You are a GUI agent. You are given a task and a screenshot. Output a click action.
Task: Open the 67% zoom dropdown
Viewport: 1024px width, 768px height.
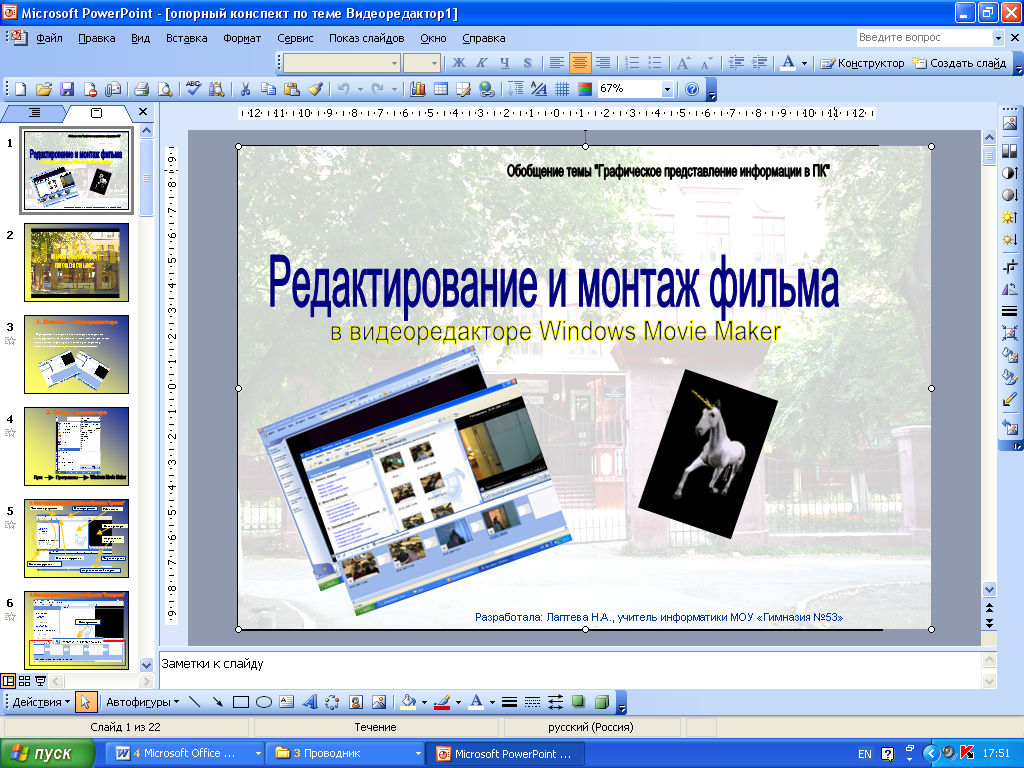[667, 89]
